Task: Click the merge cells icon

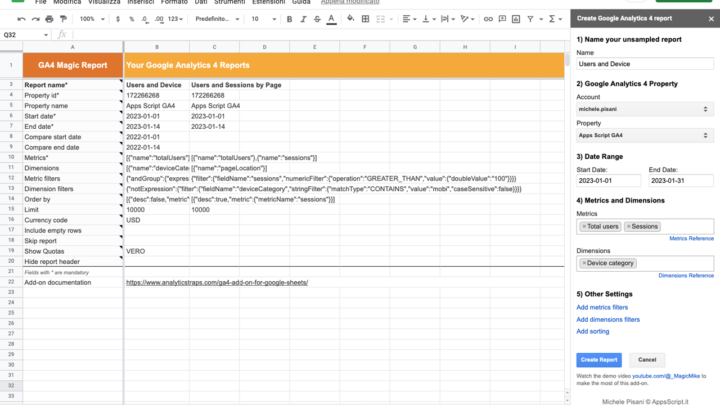Action: [380, 19]
